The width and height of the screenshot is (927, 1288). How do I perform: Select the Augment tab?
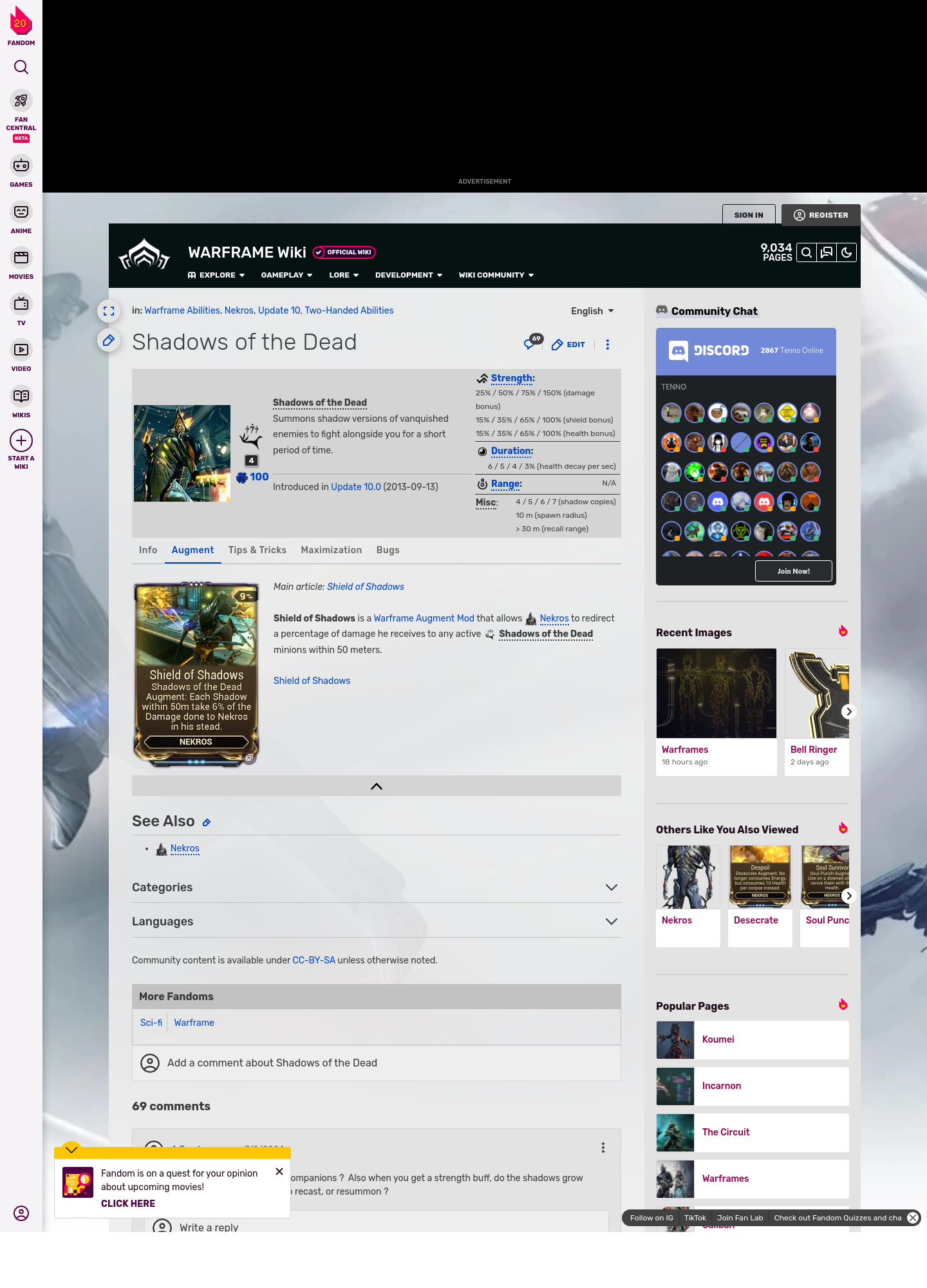point(192,550)
